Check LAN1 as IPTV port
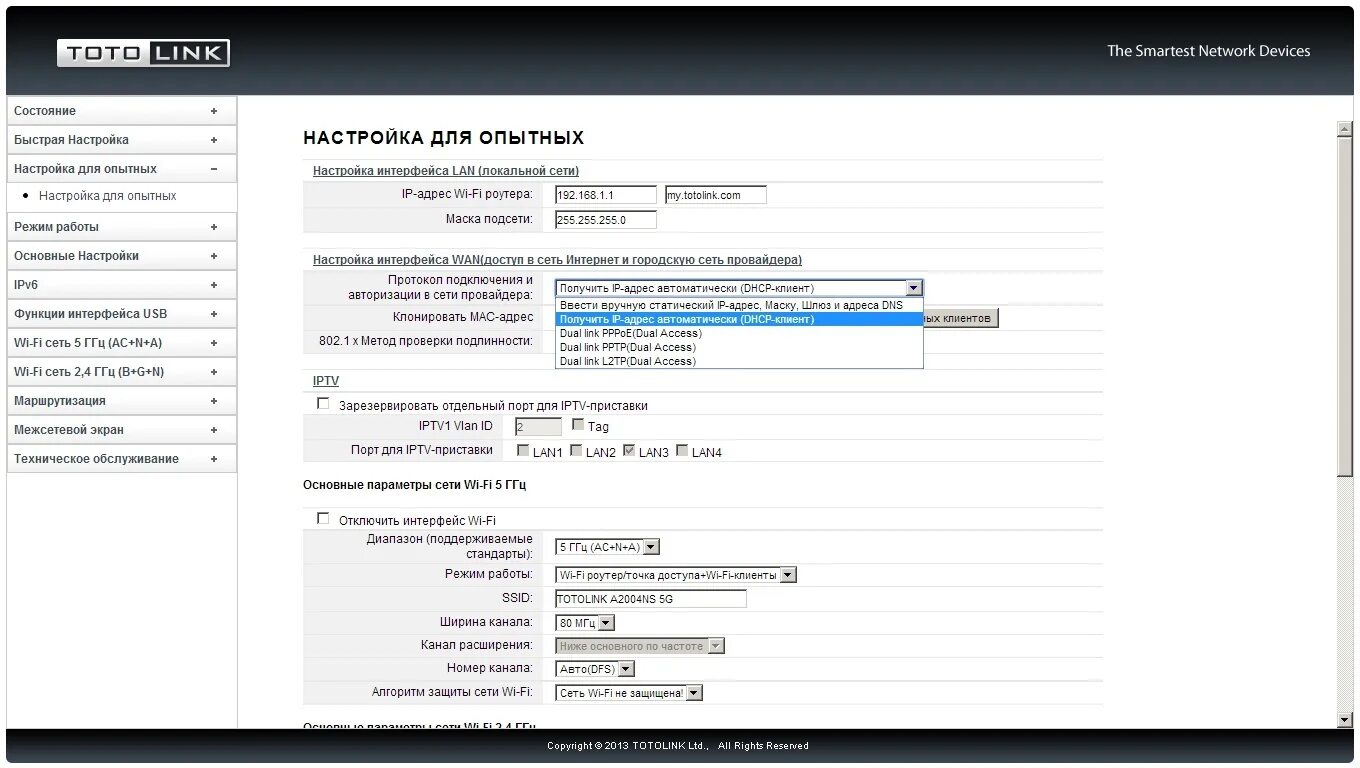The height and width of the screenshot is (768, 1360). coord(523,451)
